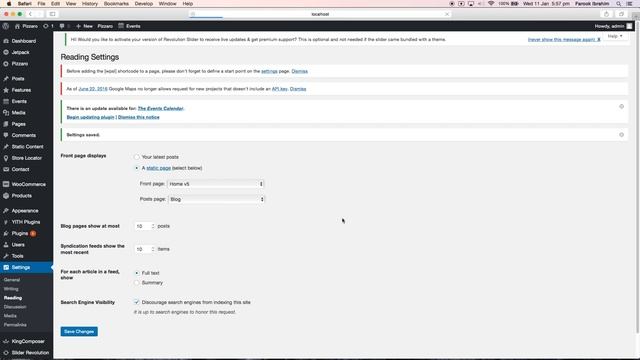Open the Howdy, admin account menu
The height and width of the screenshot is (360, 640).
point(613,26)
